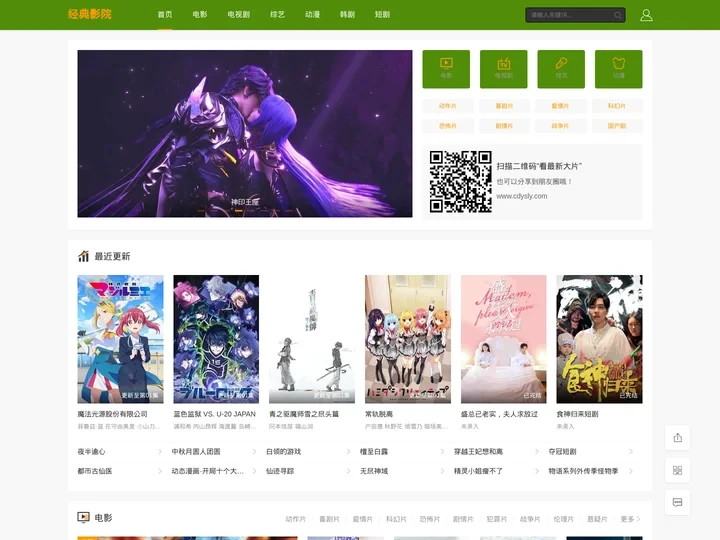Open the 综艺 nav menu item
Screen dimensions: 720x540
coord(277,15)
